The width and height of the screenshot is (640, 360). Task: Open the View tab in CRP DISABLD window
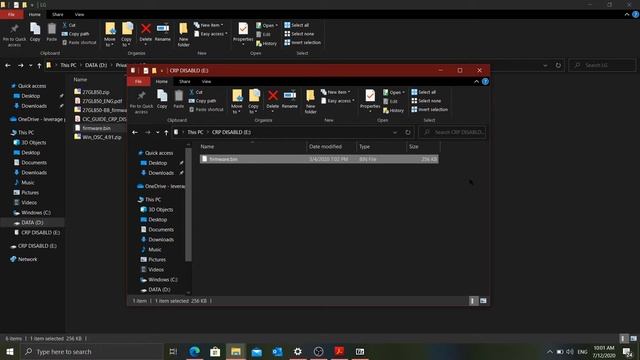(207, 82)
